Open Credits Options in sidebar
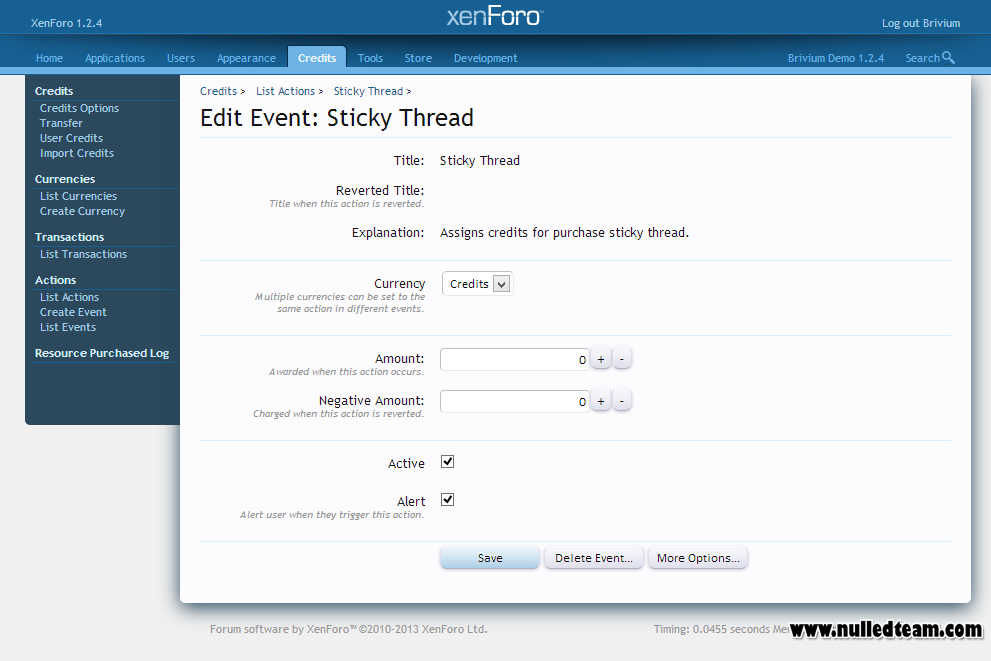The width and height of the screenshot is (991, 661). click(x=80, y=108)
